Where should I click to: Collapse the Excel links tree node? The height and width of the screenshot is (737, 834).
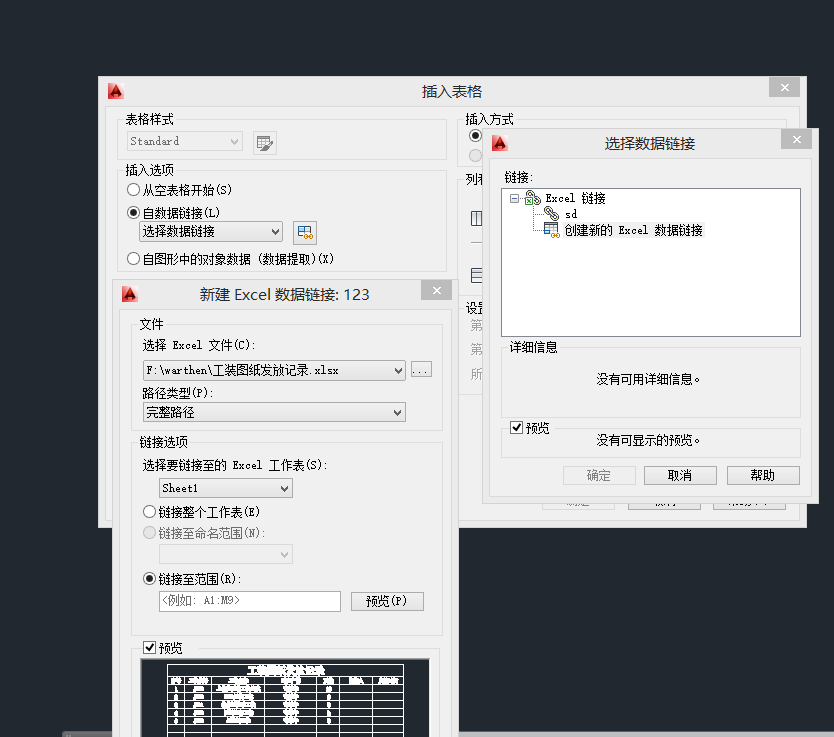514,198
